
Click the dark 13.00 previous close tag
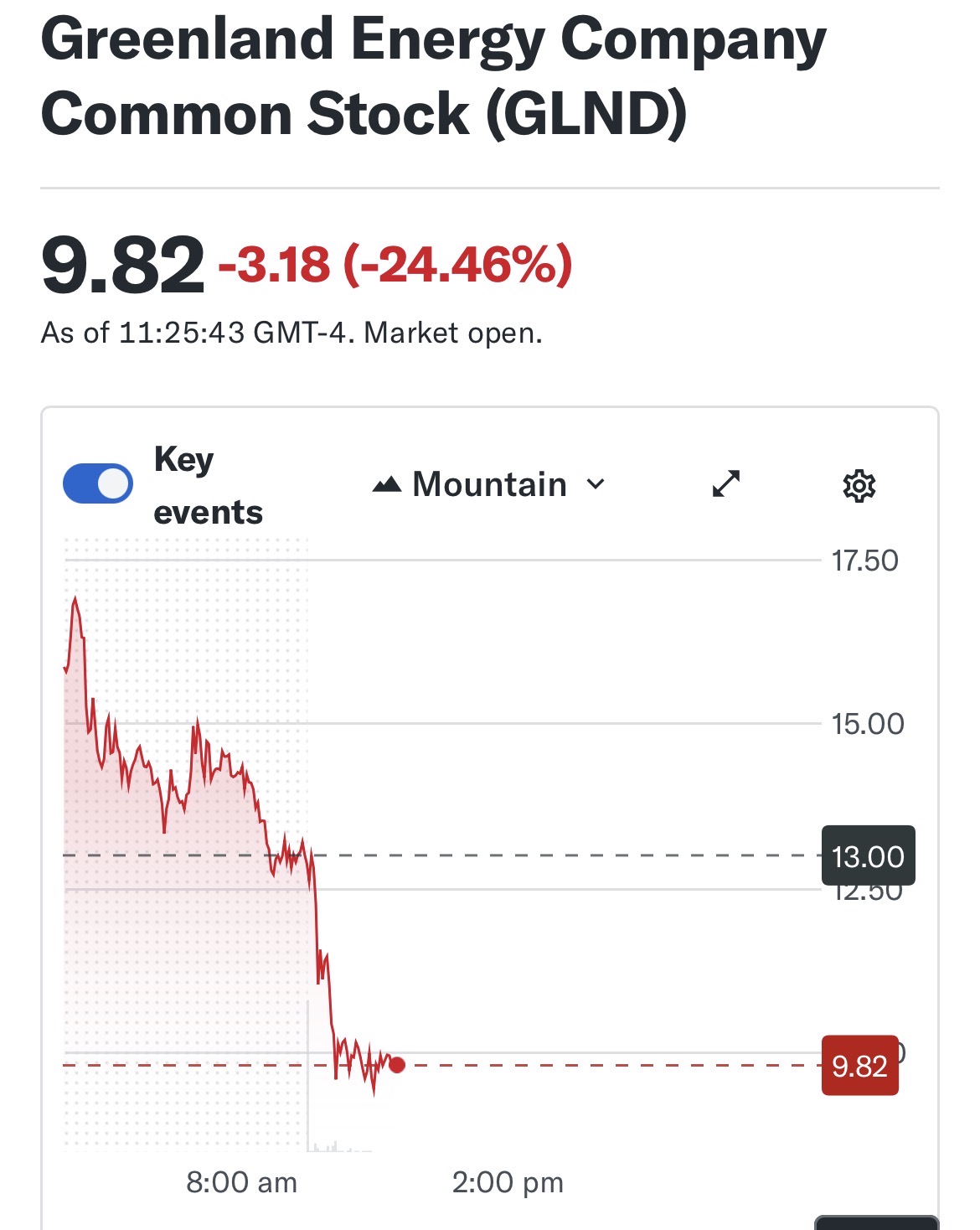click(868, 855)
